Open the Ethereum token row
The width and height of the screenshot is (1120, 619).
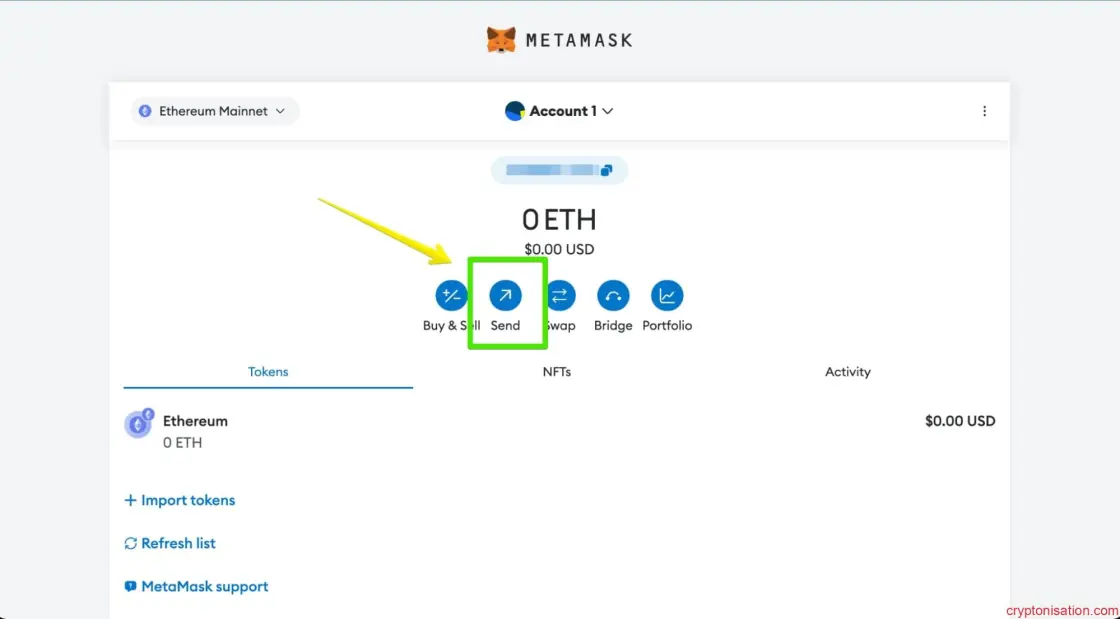(559, 431)
